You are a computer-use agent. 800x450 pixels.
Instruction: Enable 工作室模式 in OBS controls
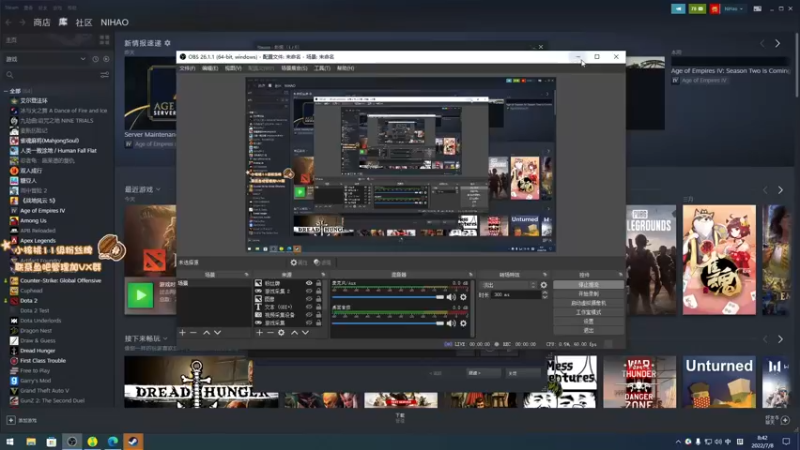click(588, 312)
